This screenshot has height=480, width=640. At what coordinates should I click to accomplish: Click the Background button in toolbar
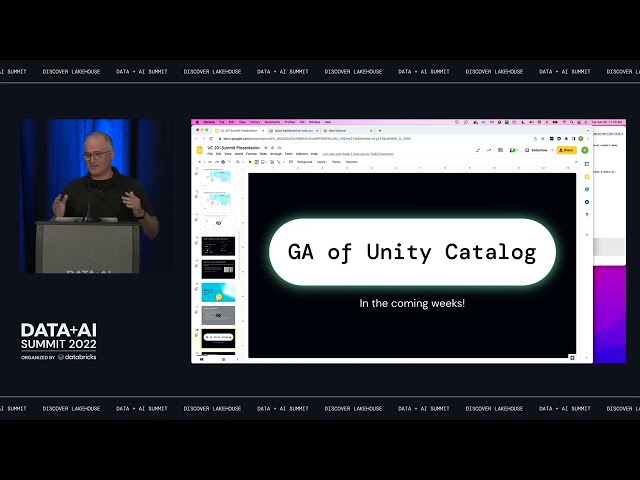click(x=304, y=162)
